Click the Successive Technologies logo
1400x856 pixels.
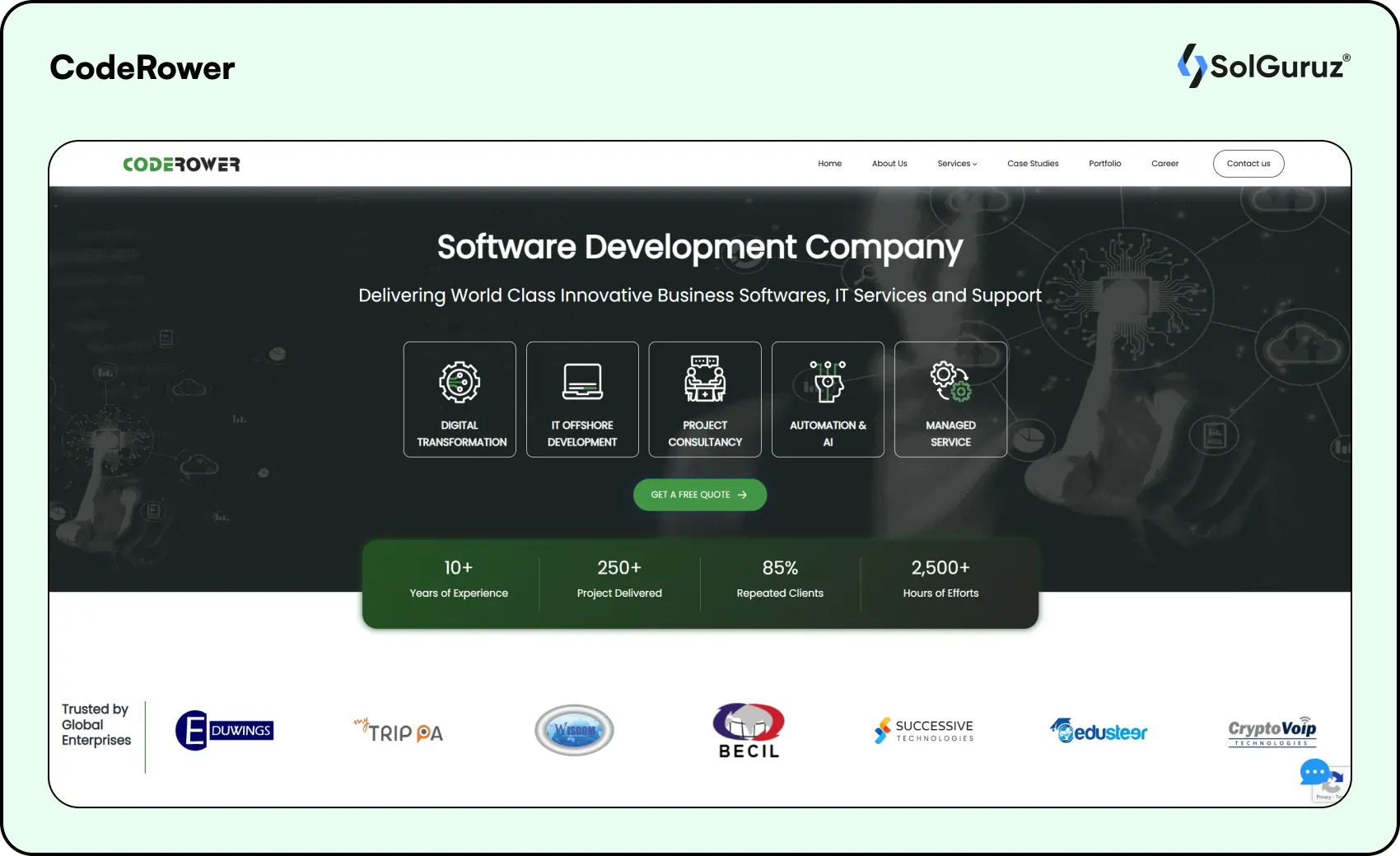click(922, 730)
